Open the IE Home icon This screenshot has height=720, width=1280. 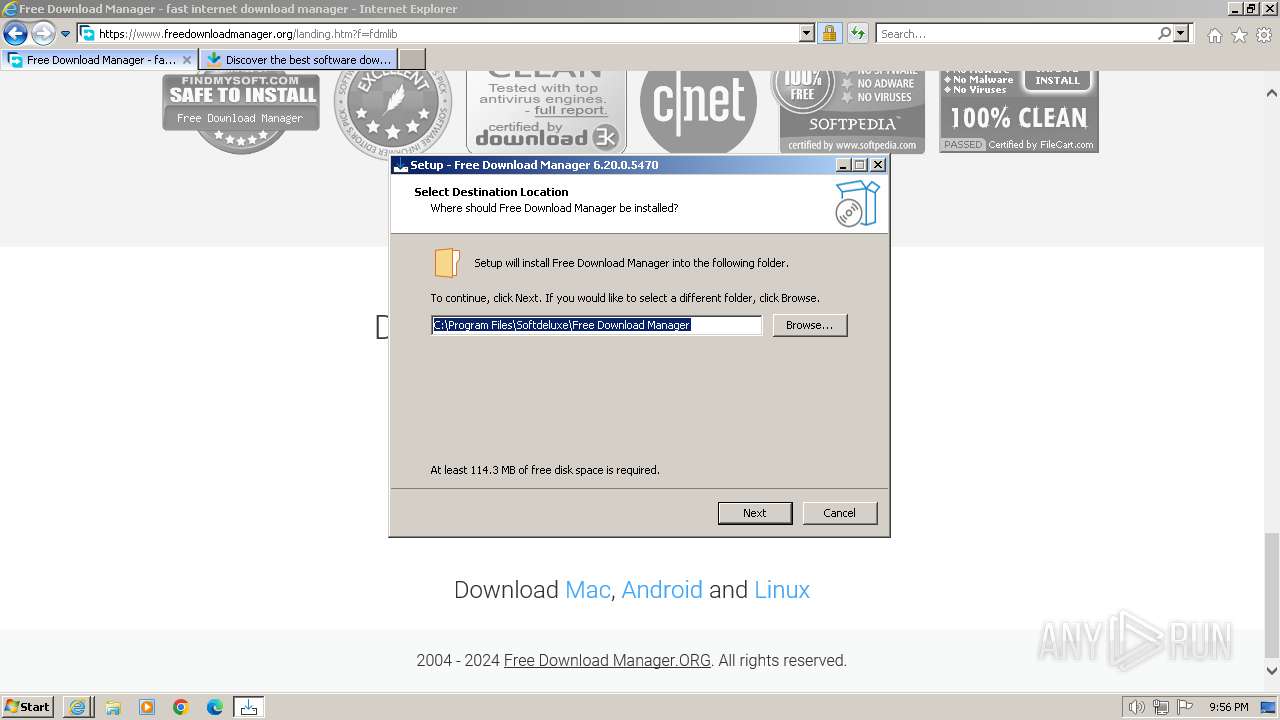click(x=1214, y=35)
